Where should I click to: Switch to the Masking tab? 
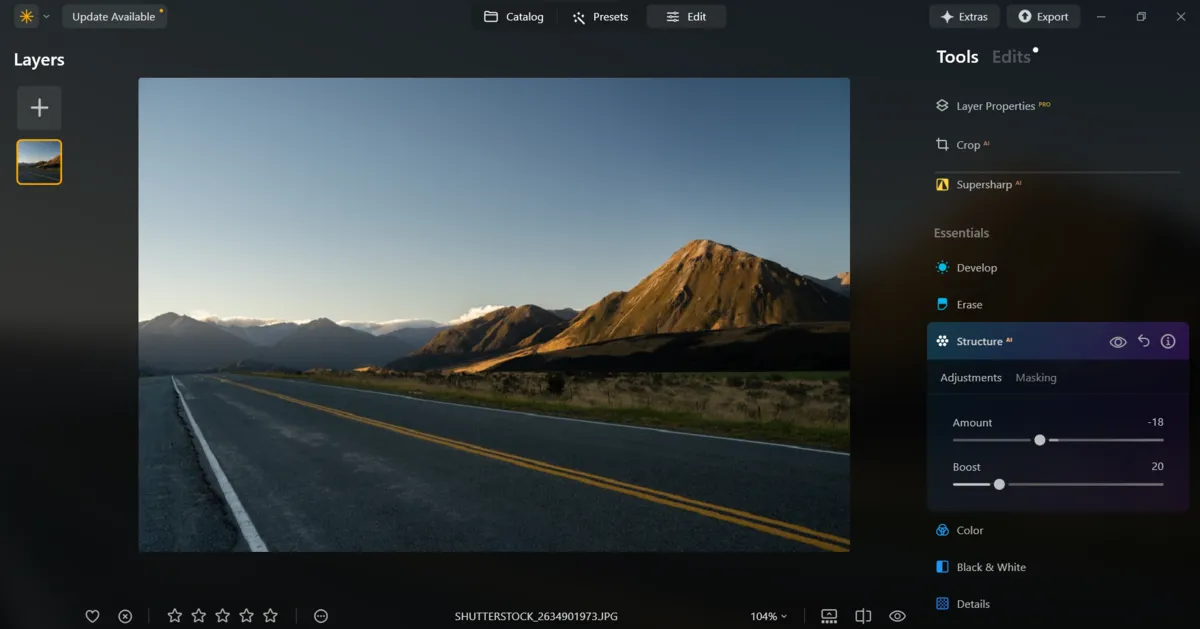[x=1036, y=378]
